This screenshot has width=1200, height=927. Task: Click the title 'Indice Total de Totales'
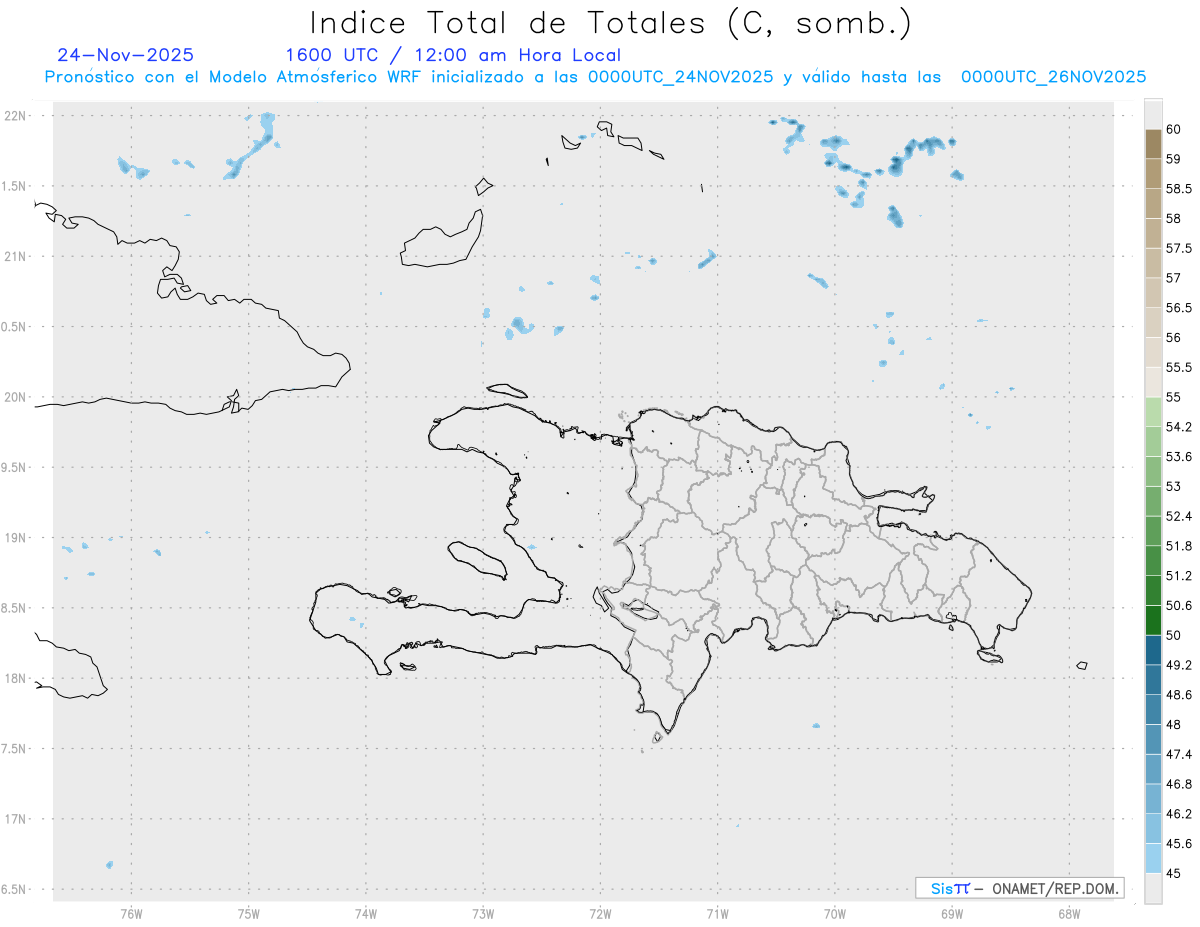[510, 22]
